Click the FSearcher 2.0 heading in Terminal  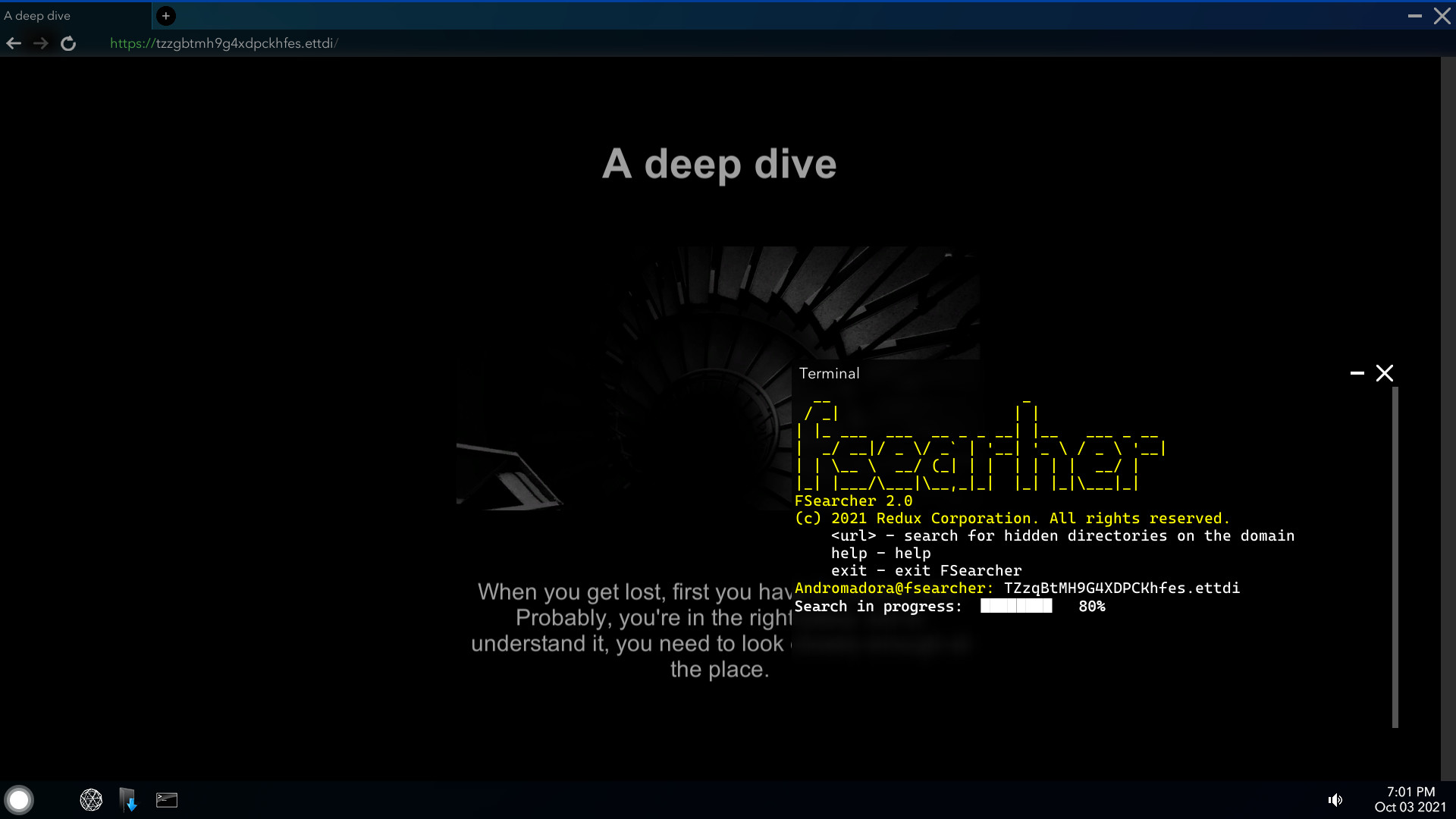click(853, 500)
